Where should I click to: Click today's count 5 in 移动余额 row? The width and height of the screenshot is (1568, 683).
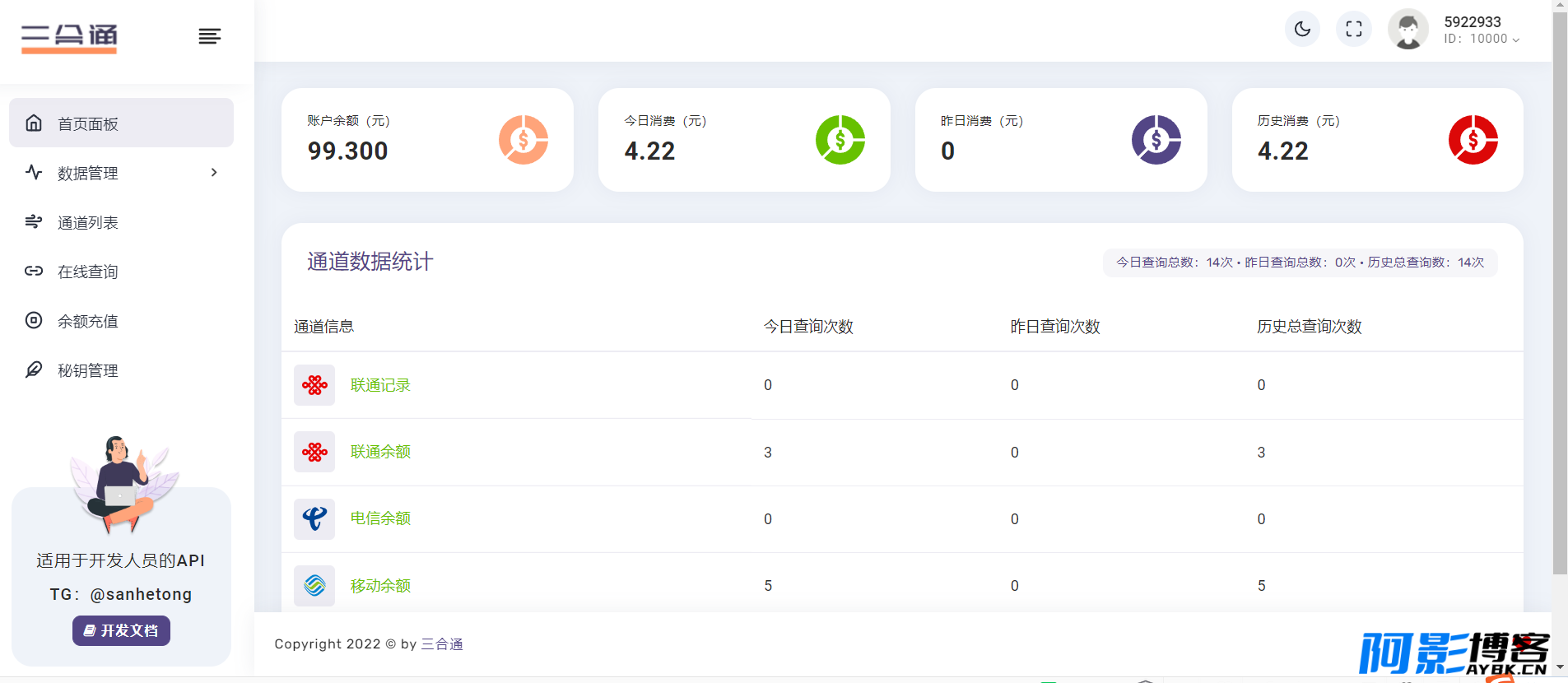click(768, 586)
